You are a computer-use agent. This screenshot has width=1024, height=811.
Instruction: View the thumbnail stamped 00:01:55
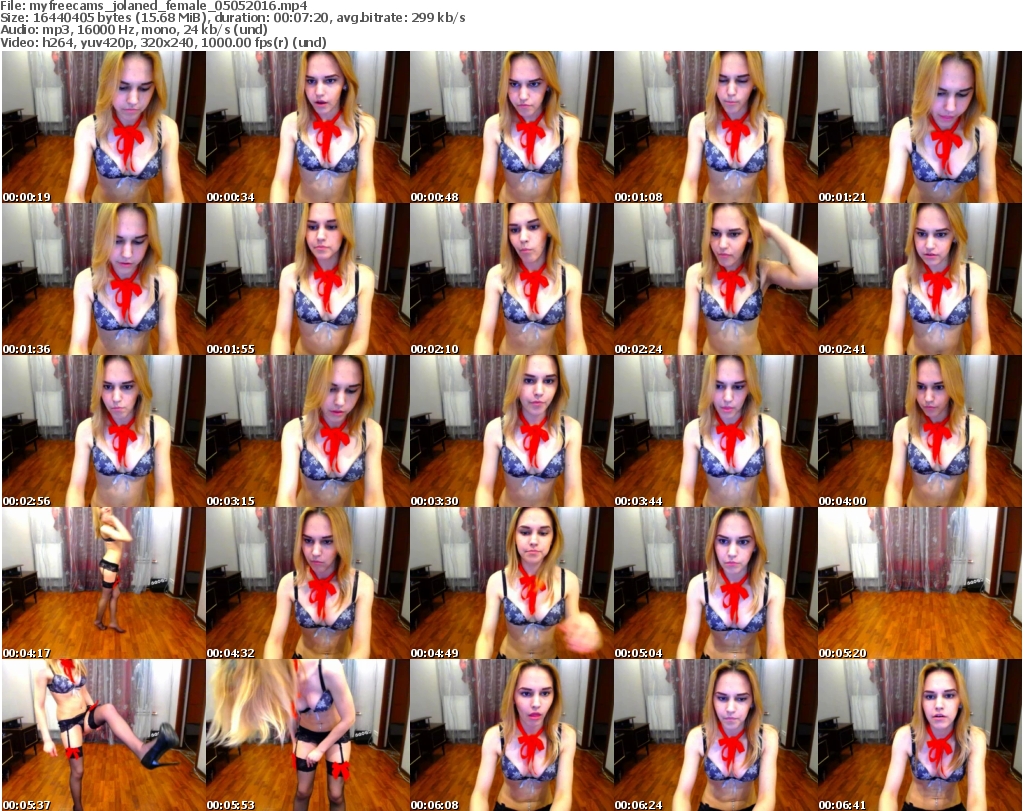pyautogui.click(x=308, y=279)
